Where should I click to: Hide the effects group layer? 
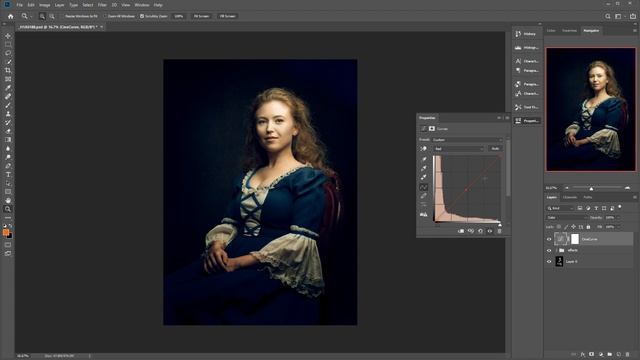549,250
